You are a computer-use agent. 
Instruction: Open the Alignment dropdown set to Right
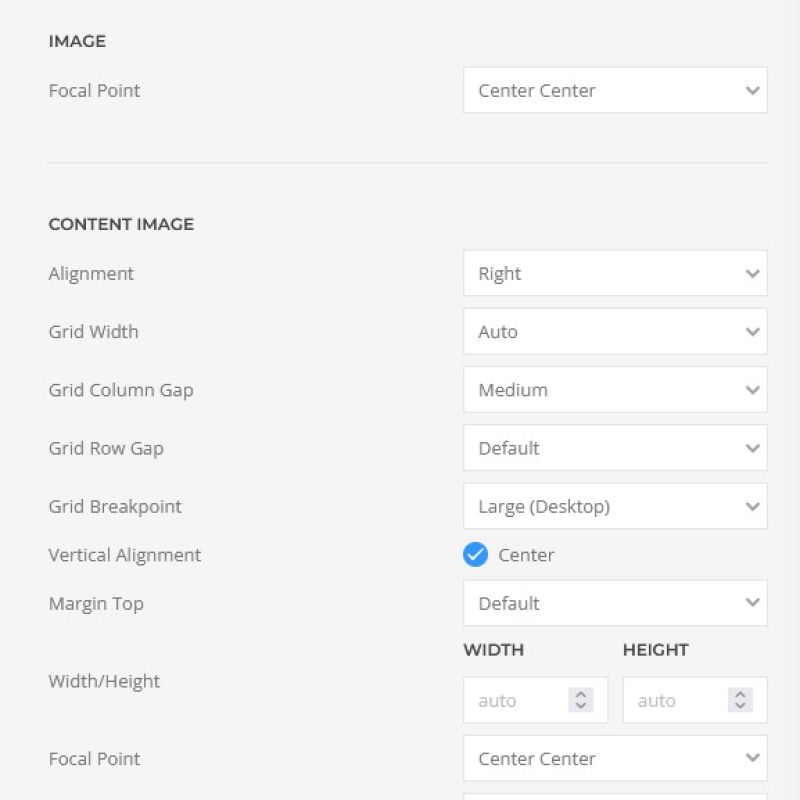[x=615, y=273]
